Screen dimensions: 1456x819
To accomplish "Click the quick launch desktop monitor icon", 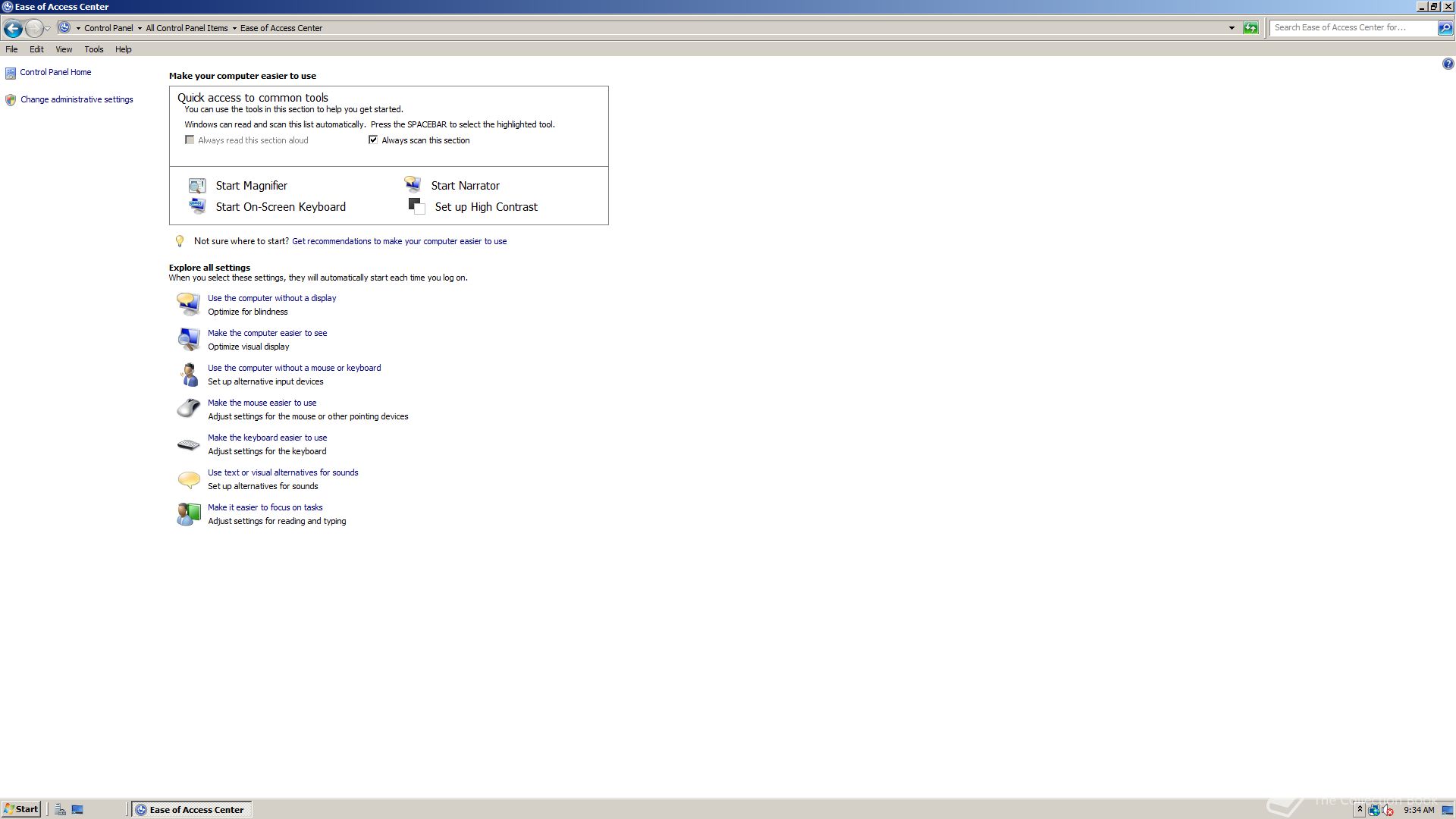I will click(77, 810).
